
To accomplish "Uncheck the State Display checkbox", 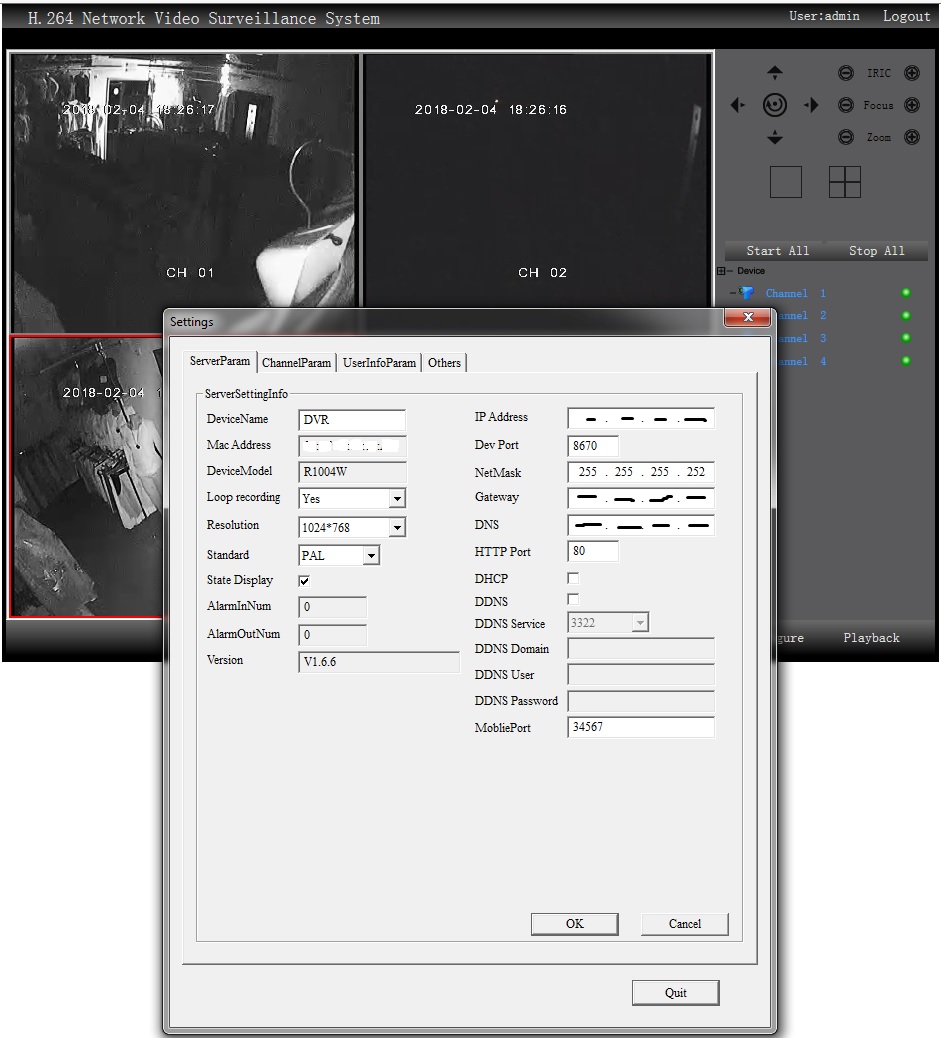I will point(305,581).
